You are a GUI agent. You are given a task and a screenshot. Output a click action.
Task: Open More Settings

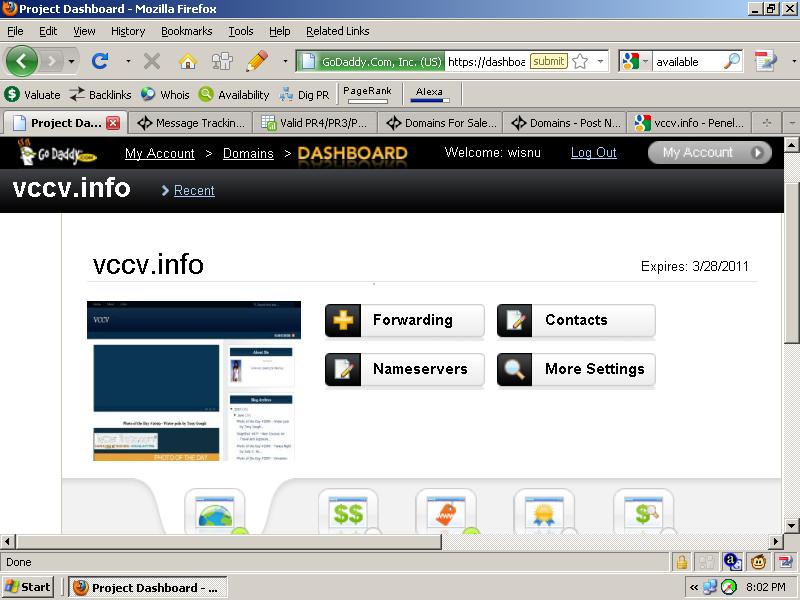point(576,370)
